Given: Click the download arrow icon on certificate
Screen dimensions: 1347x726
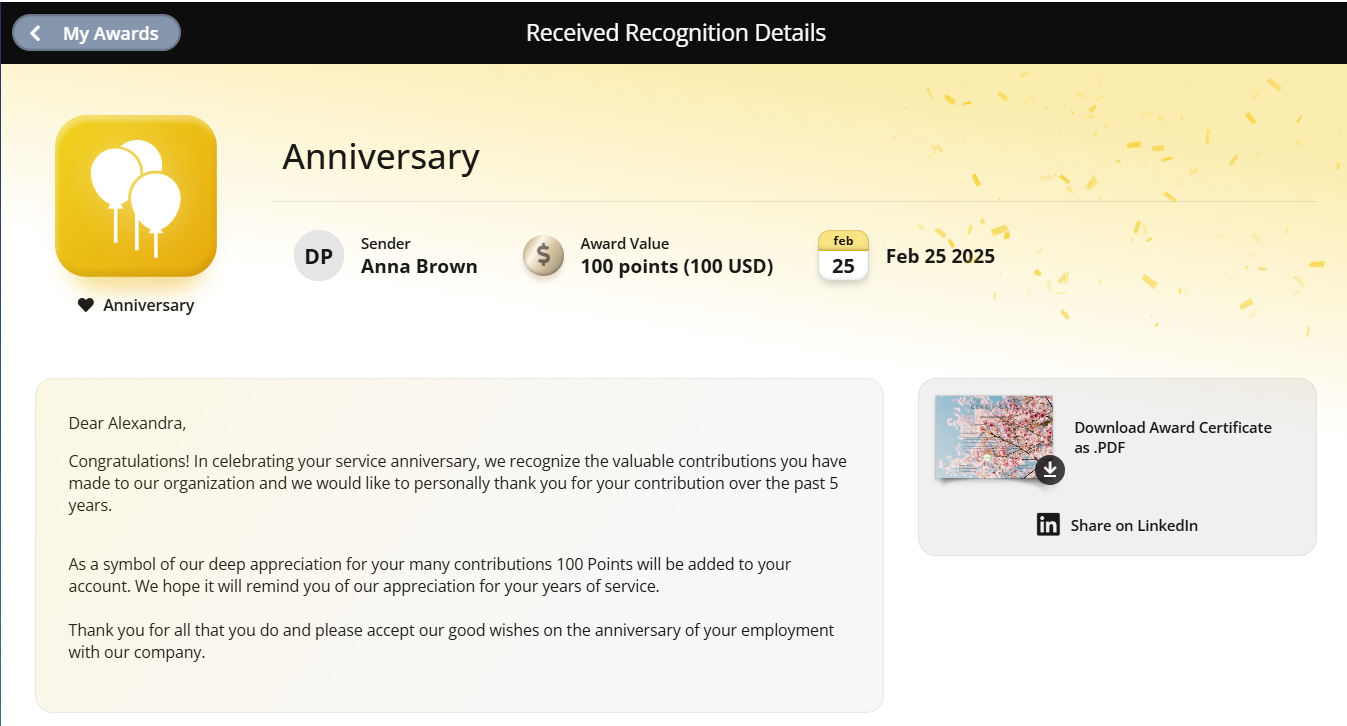Looking at the screenshot, I should click(1050, 470).
